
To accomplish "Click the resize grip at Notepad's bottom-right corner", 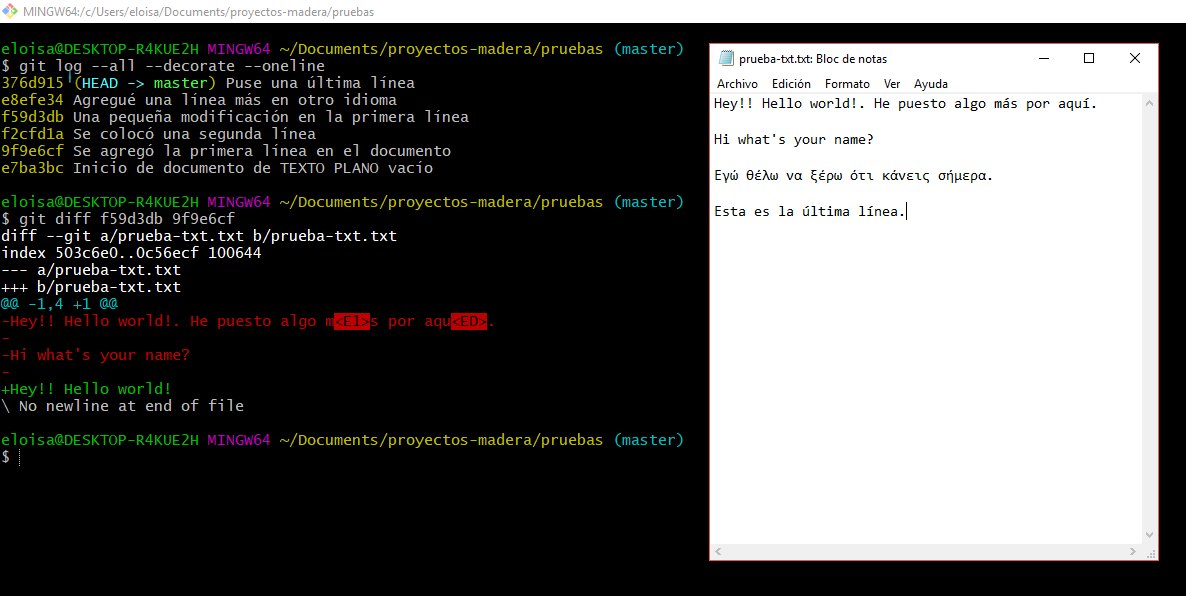I will click(x=1151, y=552).
